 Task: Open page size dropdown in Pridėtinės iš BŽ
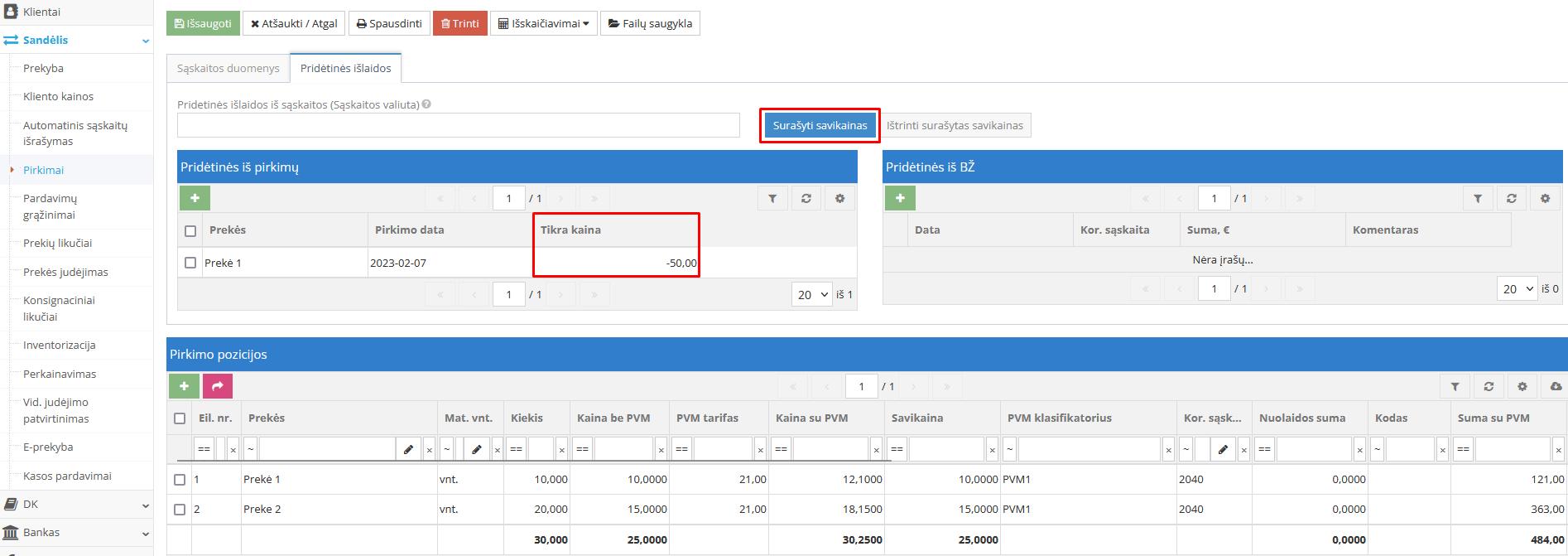(x=1517, y=288)
